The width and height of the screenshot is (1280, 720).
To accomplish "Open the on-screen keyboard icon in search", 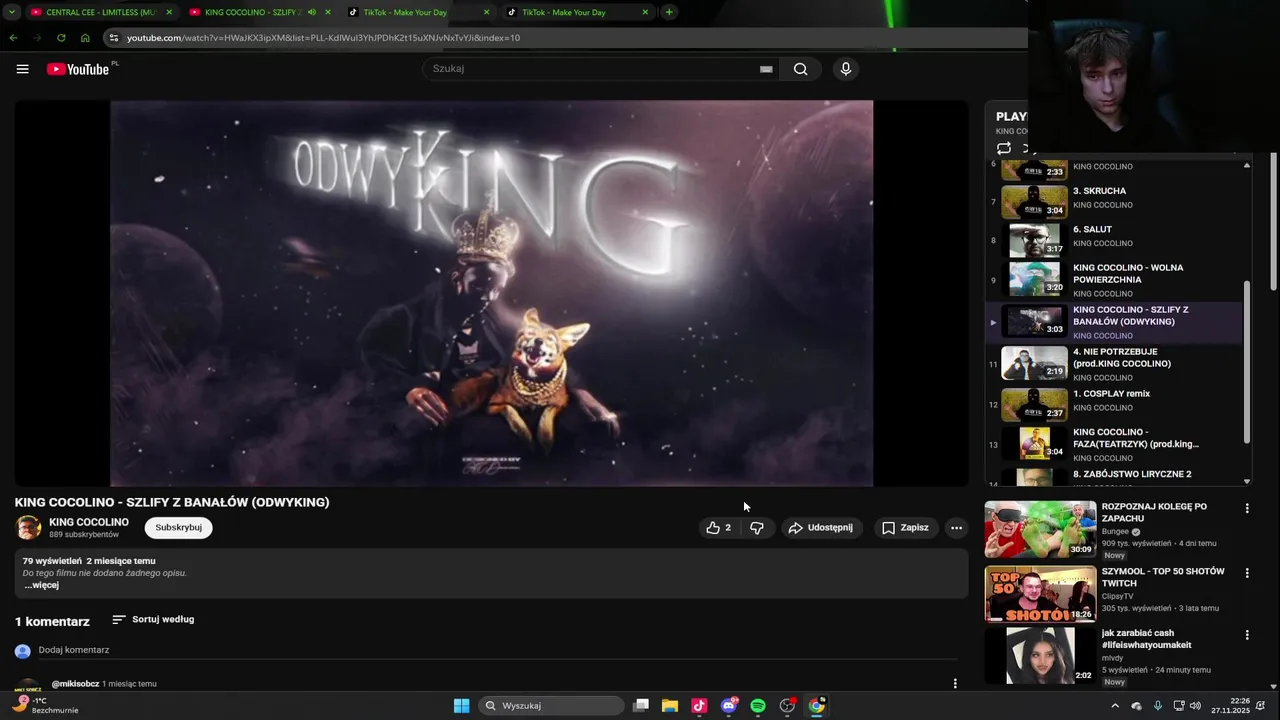I will click(766, 69).
